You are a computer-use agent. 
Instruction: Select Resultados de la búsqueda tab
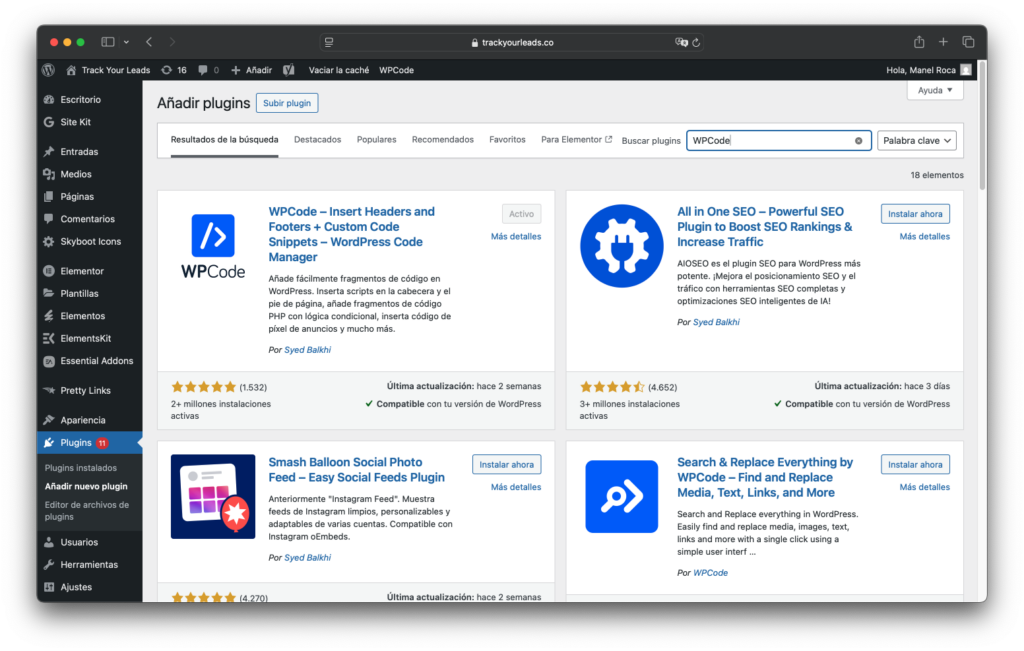pyautogui.click(x=225, y=140)
